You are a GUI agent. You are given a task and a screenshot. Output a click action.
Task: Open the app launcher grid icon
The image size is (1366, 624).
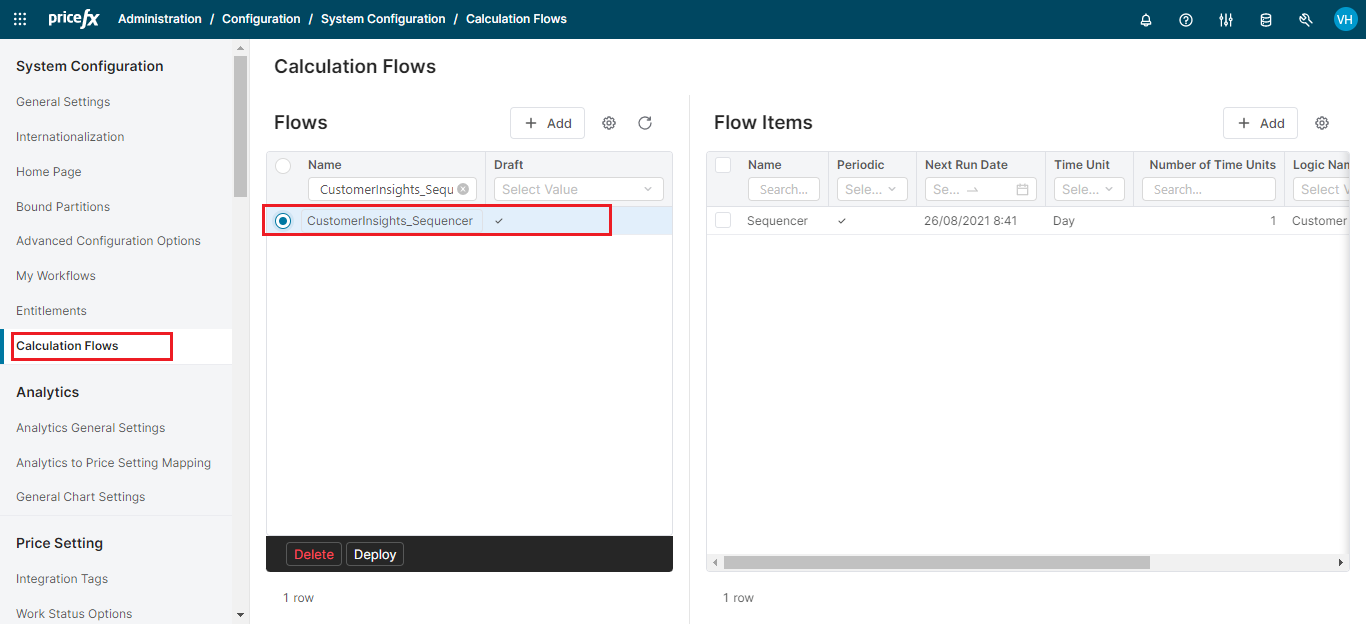tap(20, 19)
